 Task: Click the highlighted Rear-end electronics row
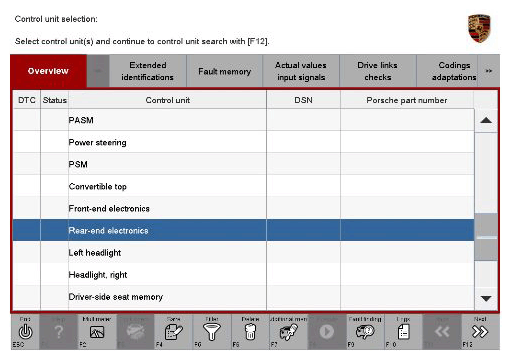(x=243, y=230)
